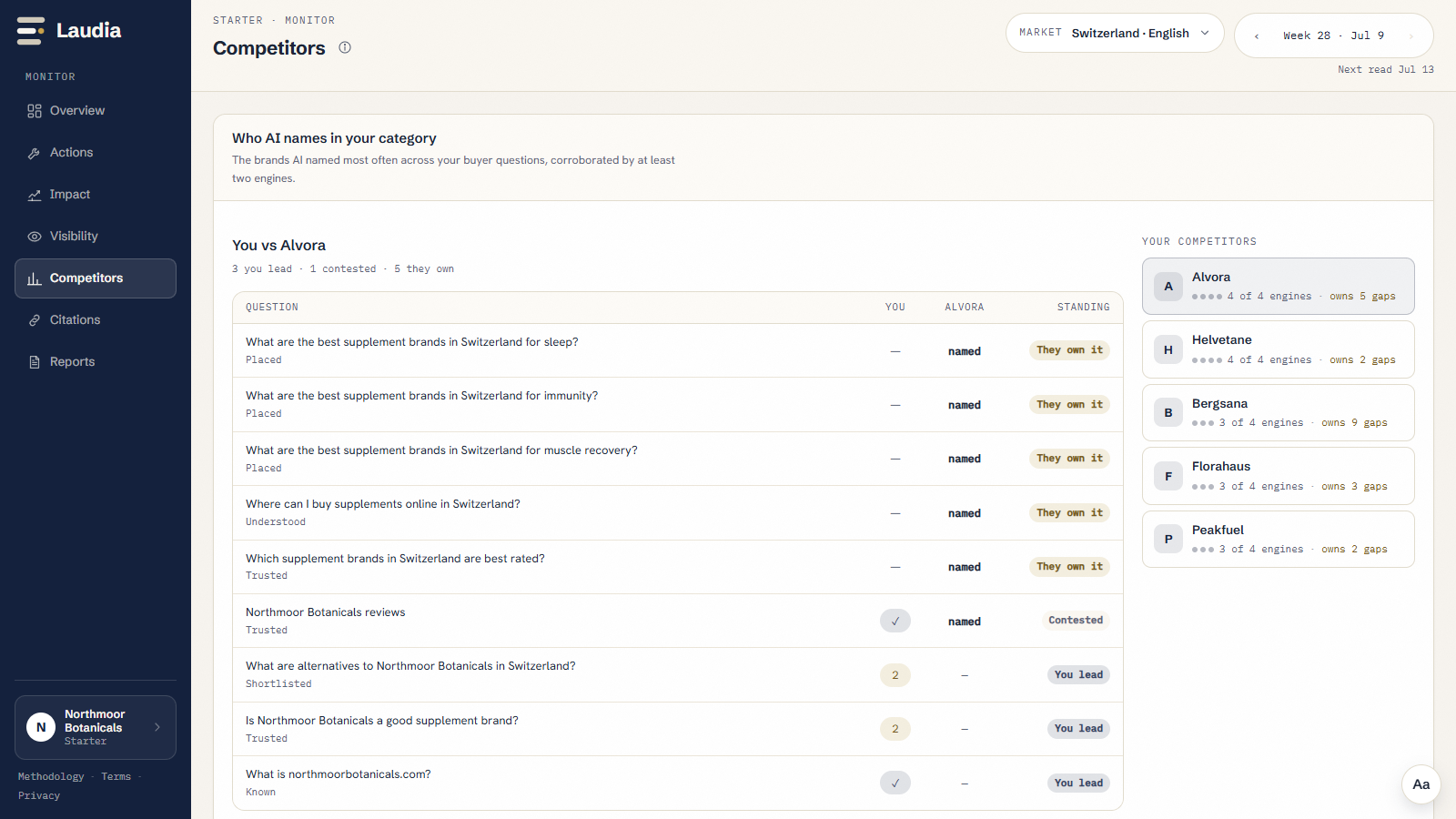1456x819 pixels.
Task: Open the Market Switzerland · English dropdown
Action: click(1115, 33)
